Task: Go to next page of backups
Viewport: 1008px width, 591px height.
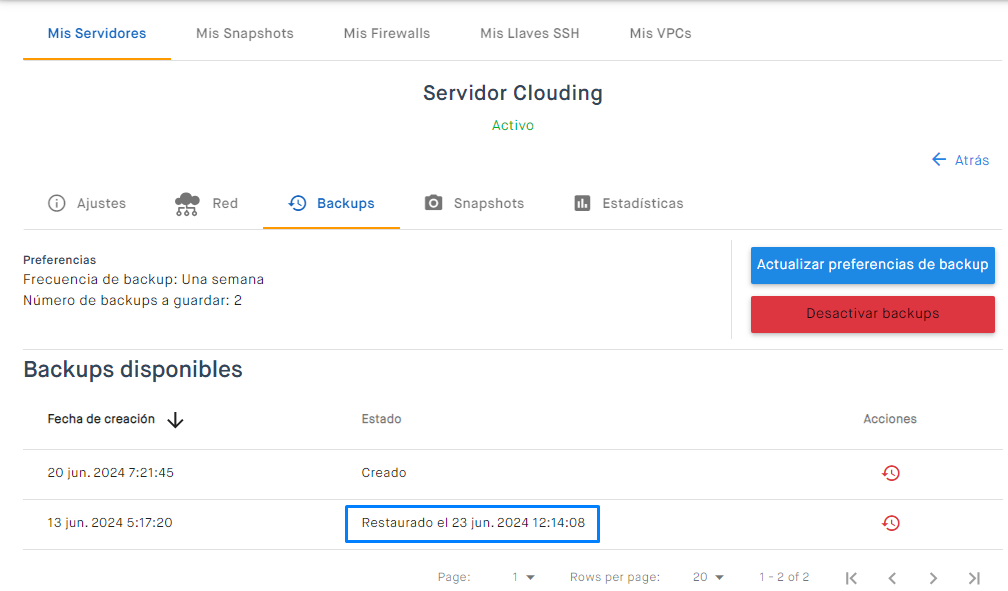Action: (x=933, y=578)
